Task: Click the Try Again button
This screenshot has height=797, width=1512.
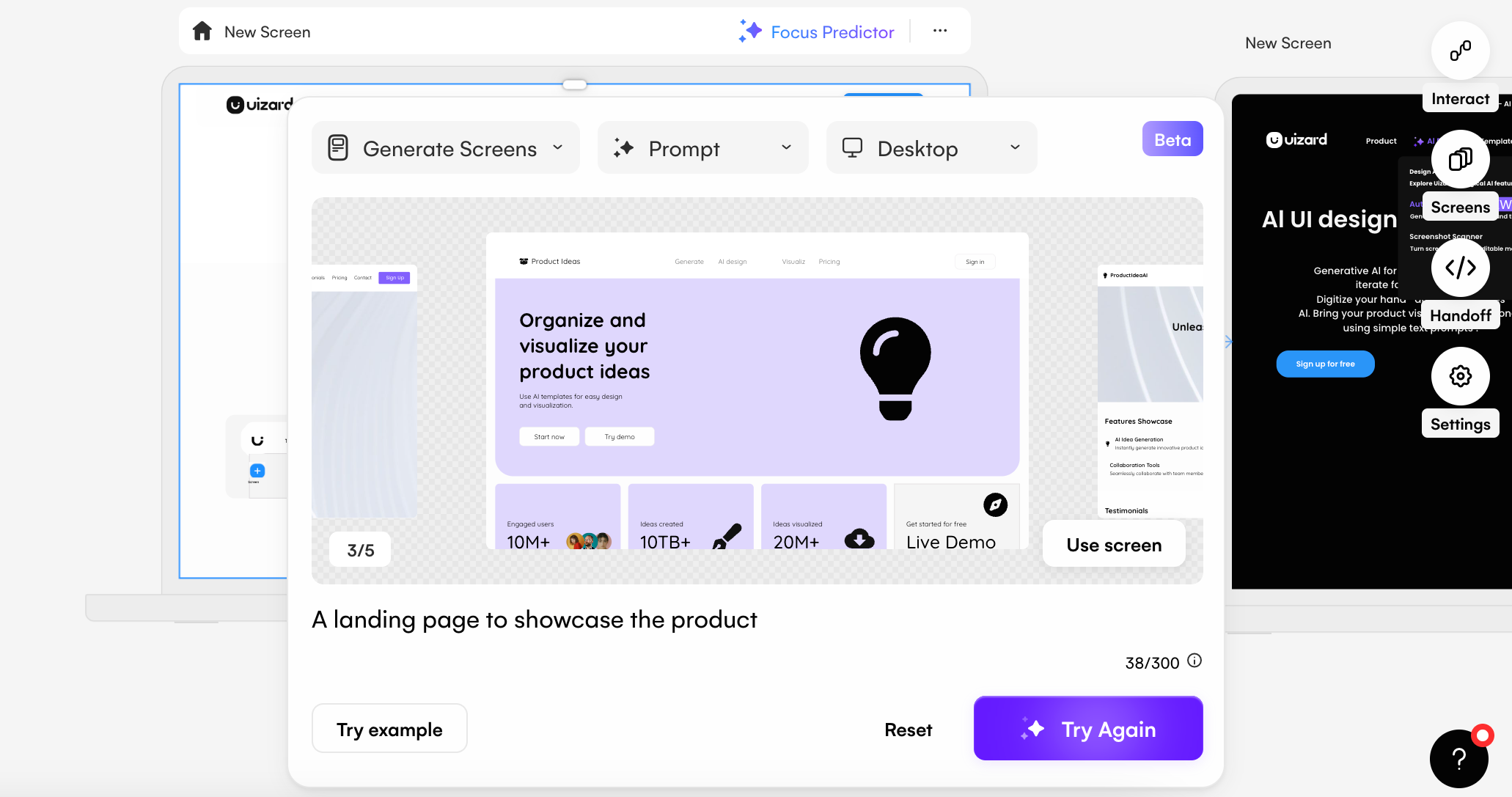Action: pyautogui.click(x=1087, y=729)
